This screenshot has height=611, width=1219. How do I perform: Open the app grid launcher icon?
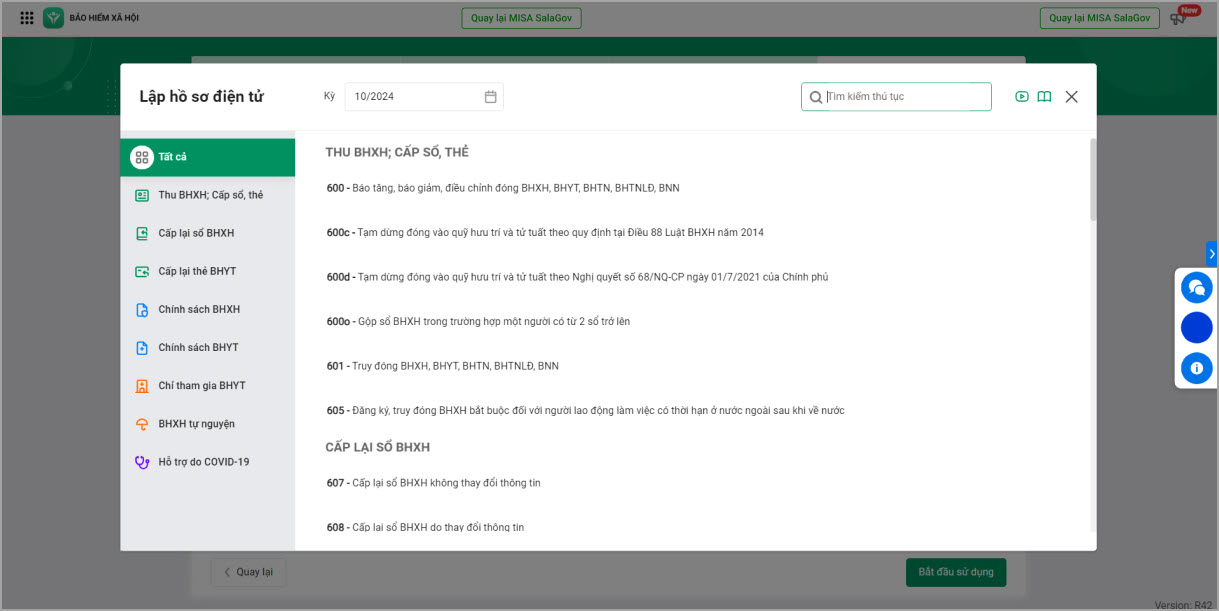point(27,18)
